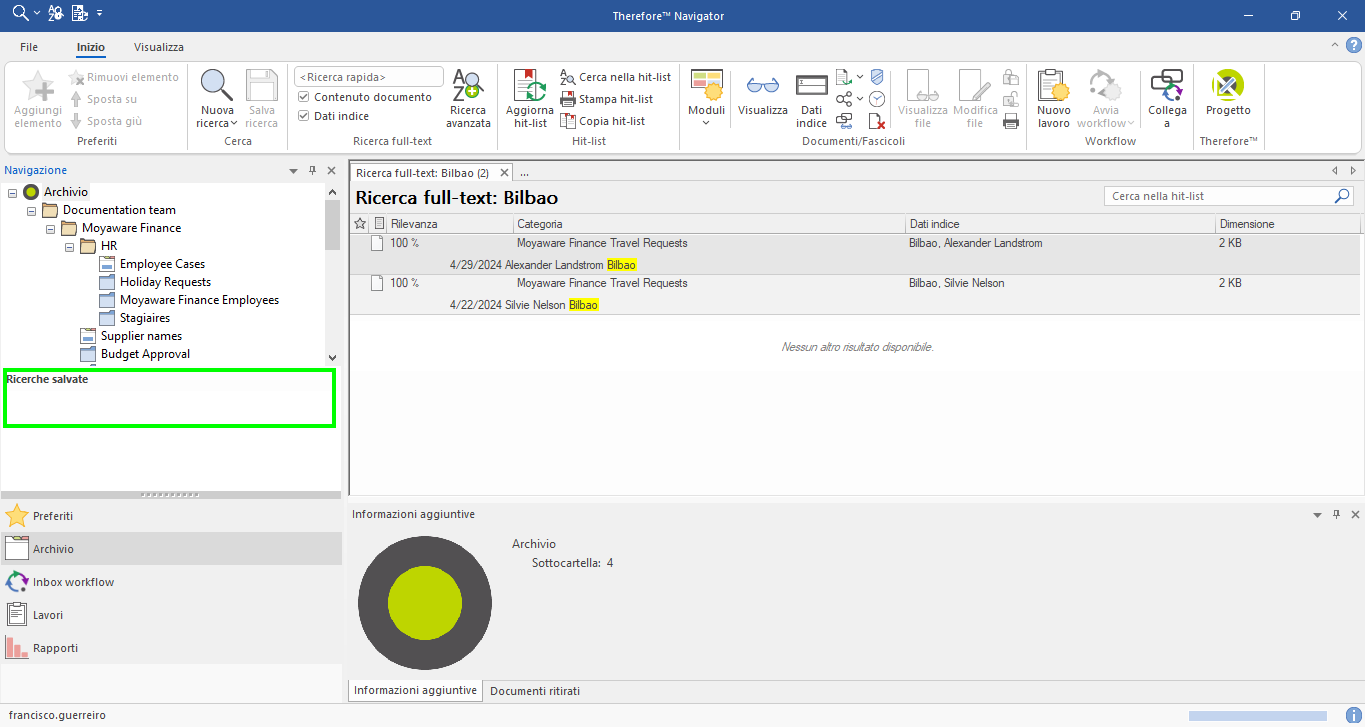Click the Collega a icon
Screen dimensions: 1365x727
1166,99
